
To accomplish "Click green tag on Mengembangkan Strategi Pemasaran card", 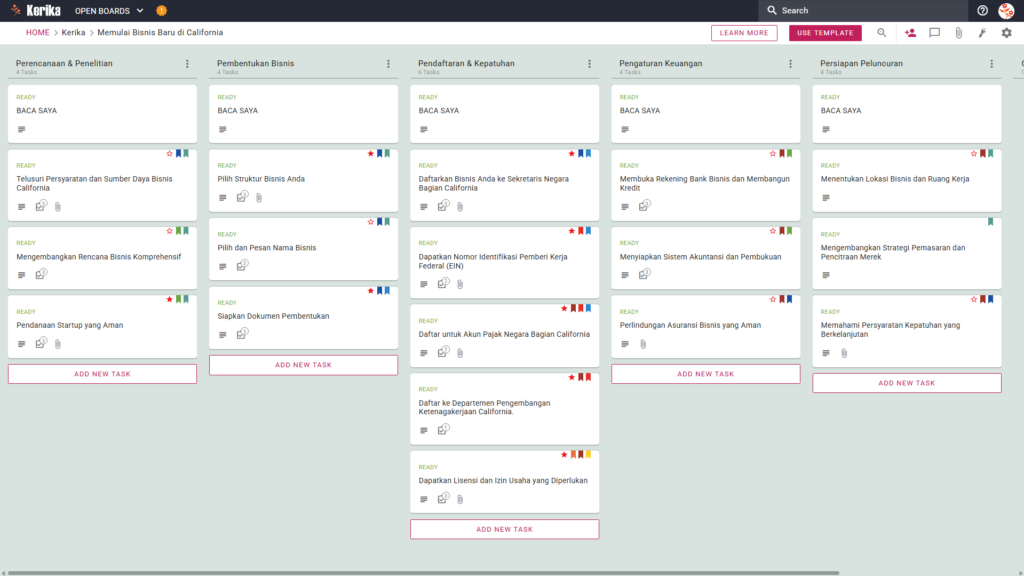I will (x=991, y=222).
